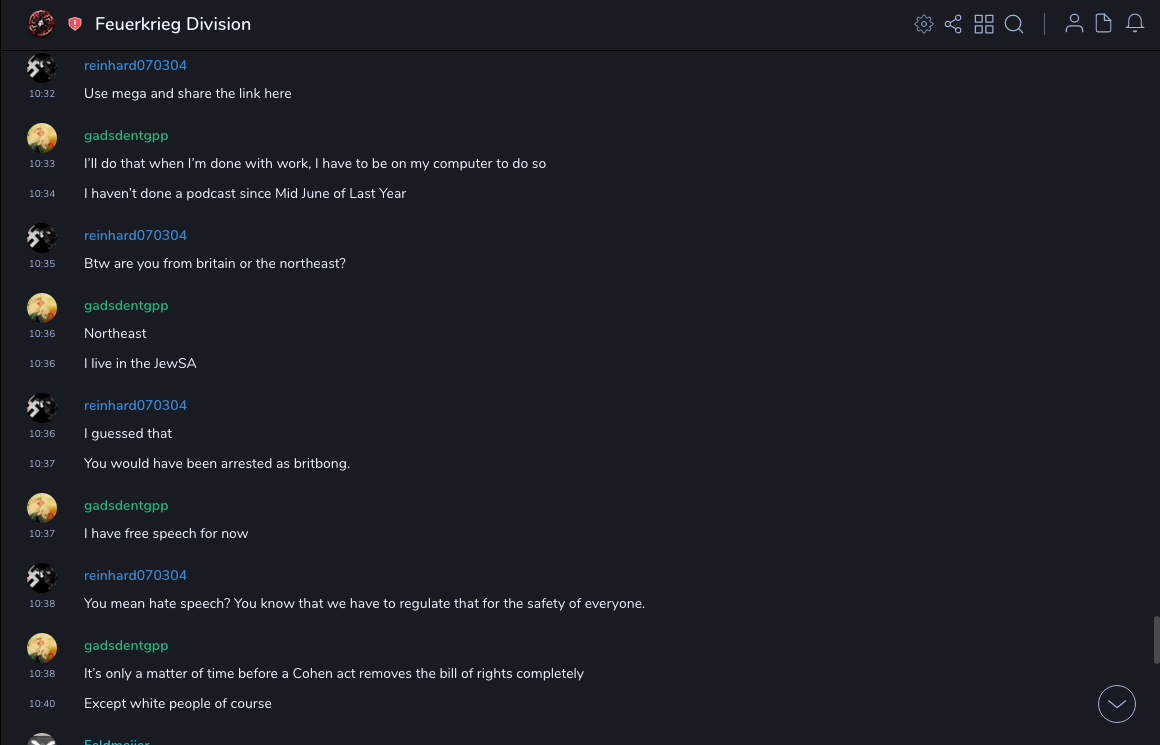The image size is (1160, 745).
Task: Click the share icon in header
Action: [953, 24]
